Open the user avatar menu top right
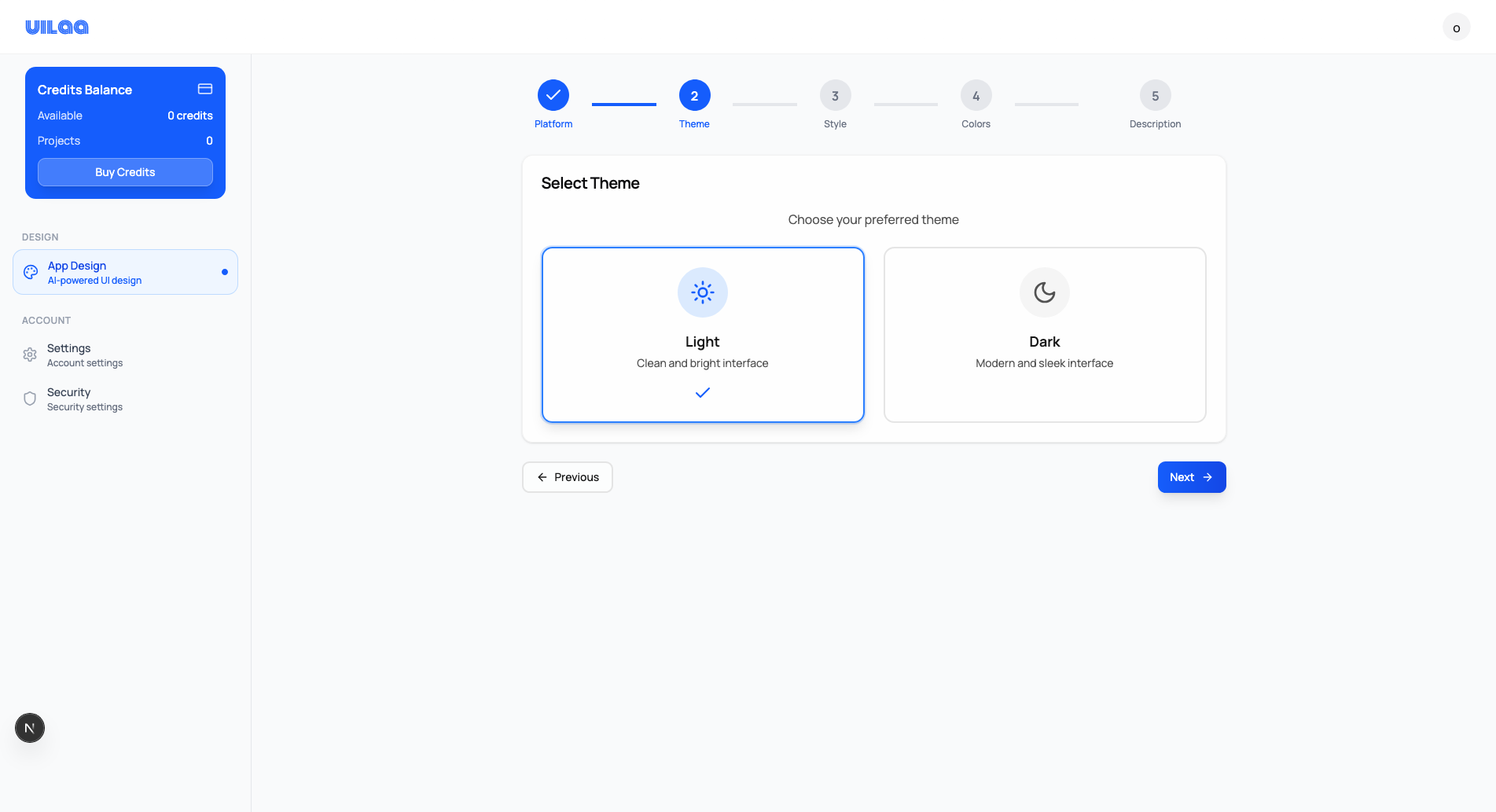 1457,27
